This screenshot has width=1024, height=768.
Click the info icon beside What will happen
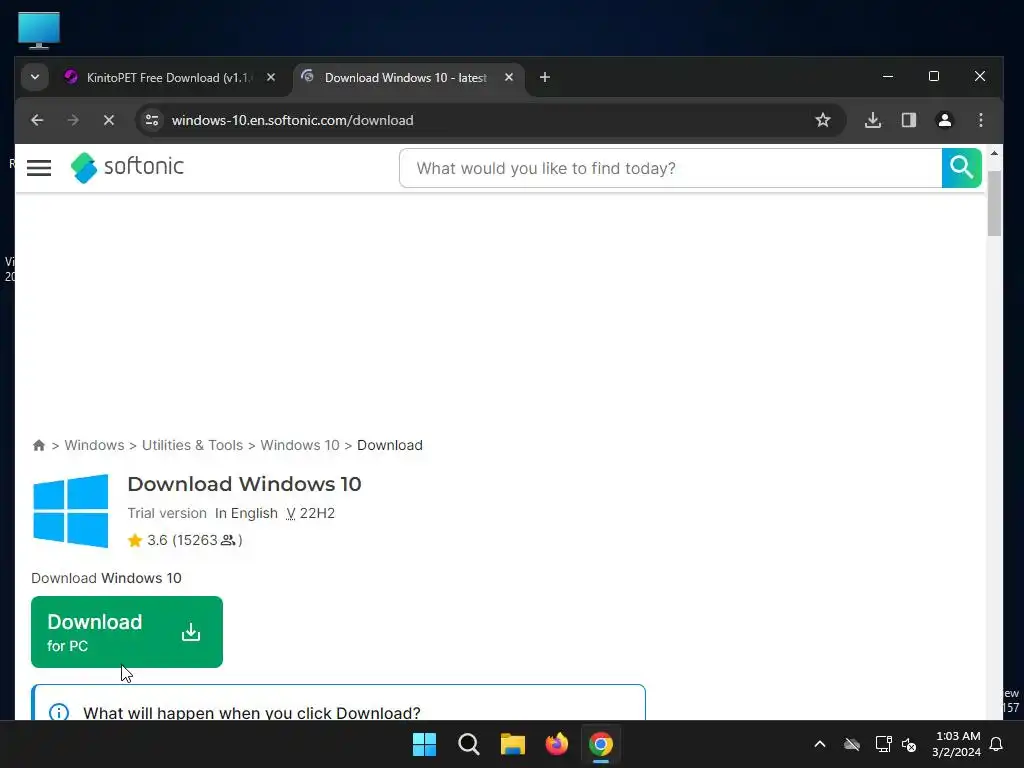(x=59, y=712)
